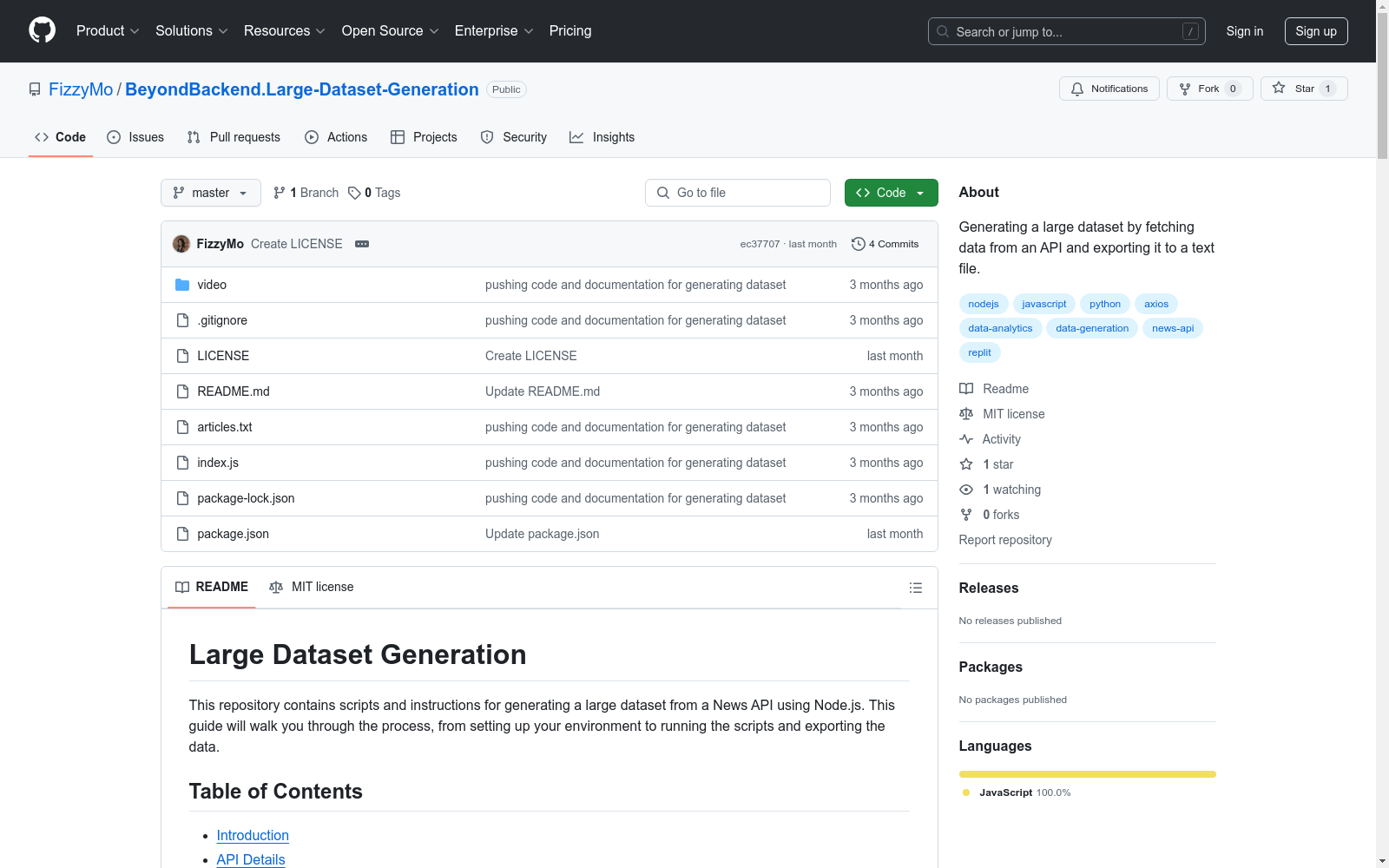Click the replit topic tag
This screenshot has width=1389, height=868.
pos(980,352)
